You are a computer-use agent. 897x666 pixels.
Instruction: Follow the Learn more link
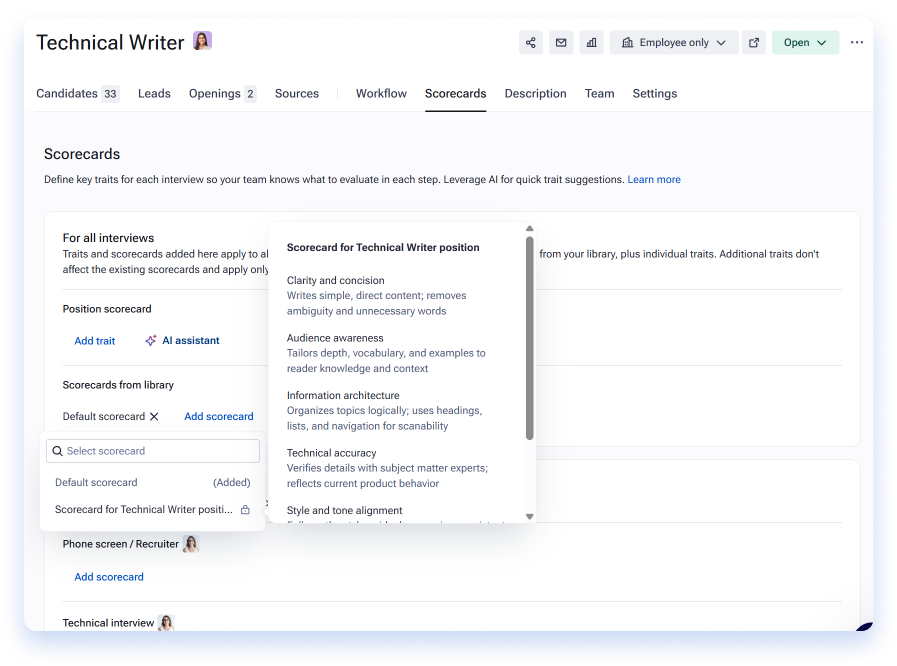click(654, 180)
